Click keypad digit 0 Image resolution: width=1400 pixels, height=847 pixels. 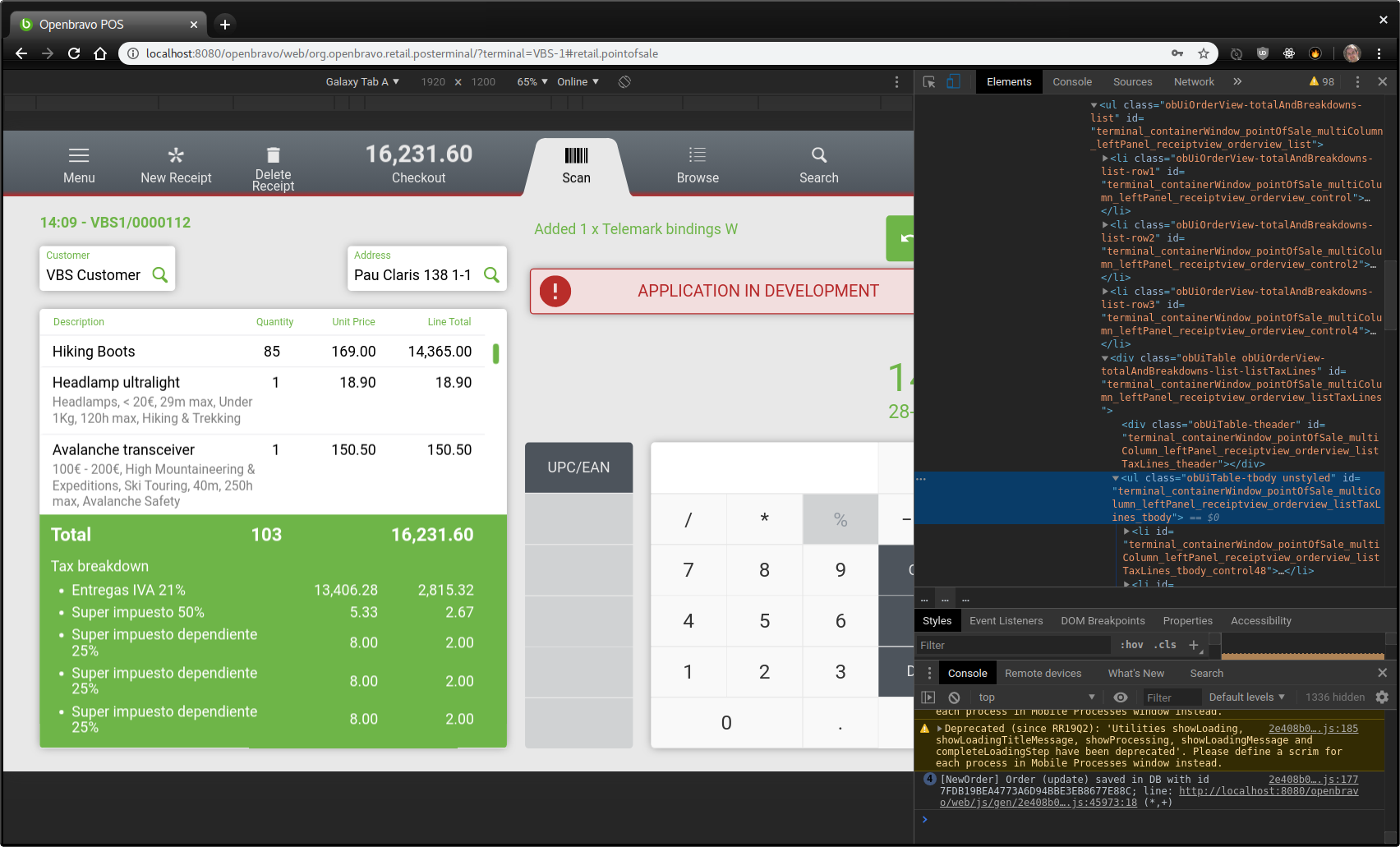click(x=726, y=723)
